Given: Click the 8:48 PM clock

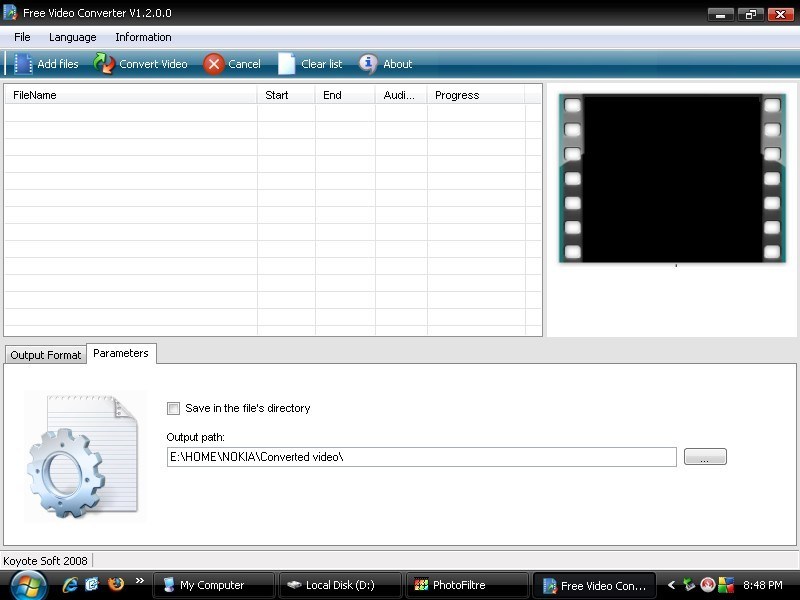Looking at the screenshot, I should [x=763, y=585].
